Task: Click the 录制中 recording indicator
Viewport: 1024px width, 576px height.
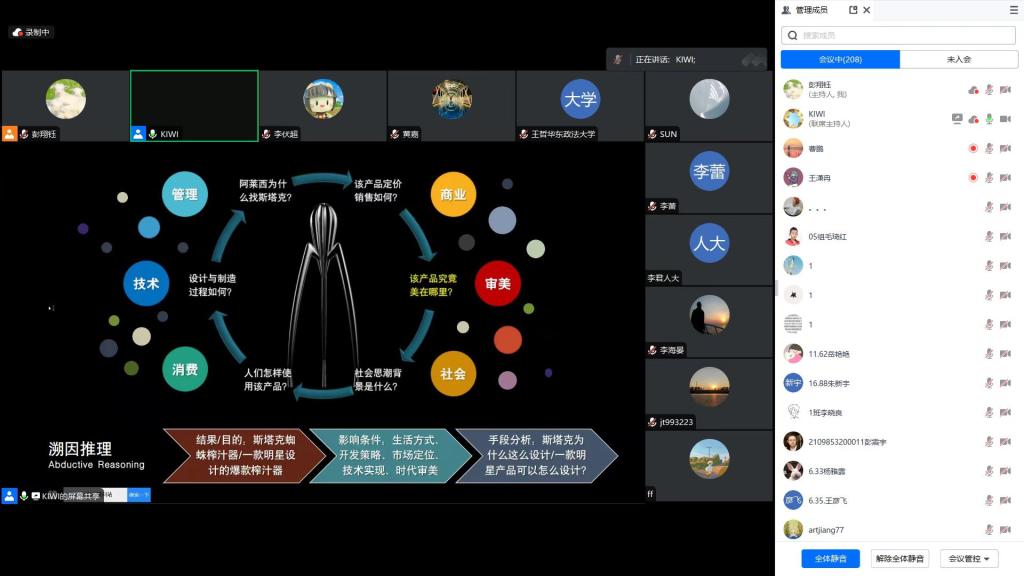Action: (x=31, y=32)
